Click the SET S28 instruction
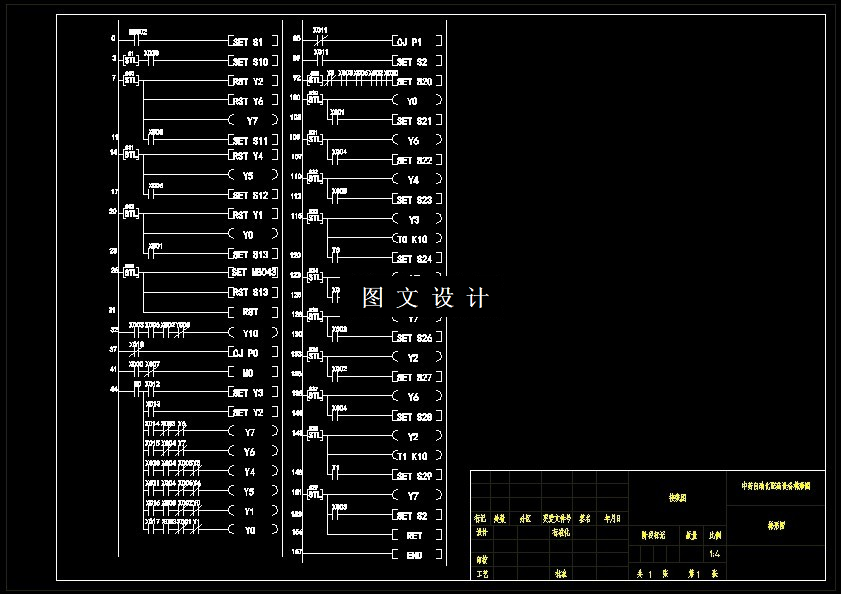Viewport: 841px width, 594px height. coord(417,416)
